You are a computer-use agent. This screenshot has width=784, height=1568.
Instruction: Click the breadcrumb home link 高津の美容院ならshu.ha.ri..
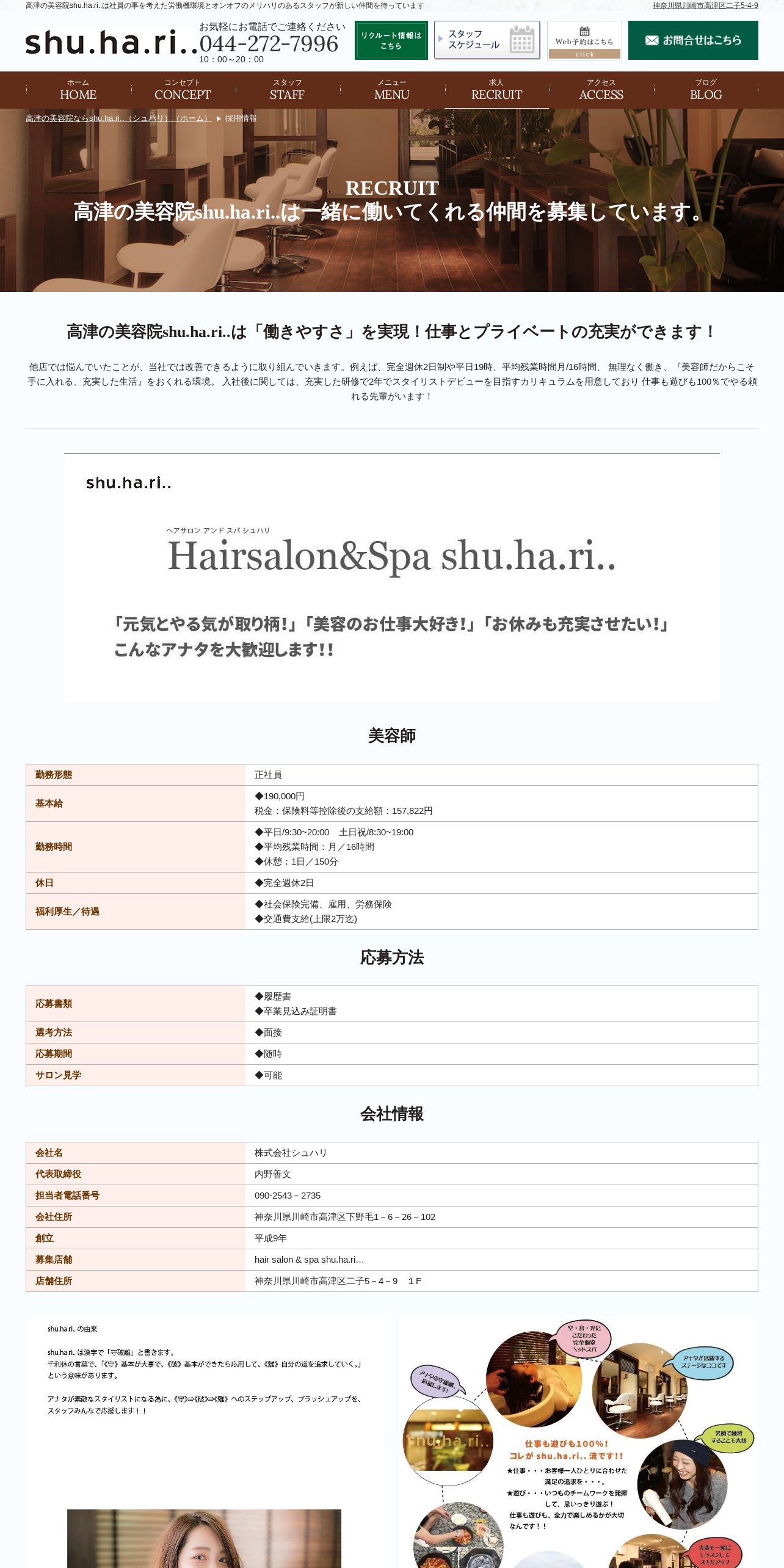coord(118,118)
